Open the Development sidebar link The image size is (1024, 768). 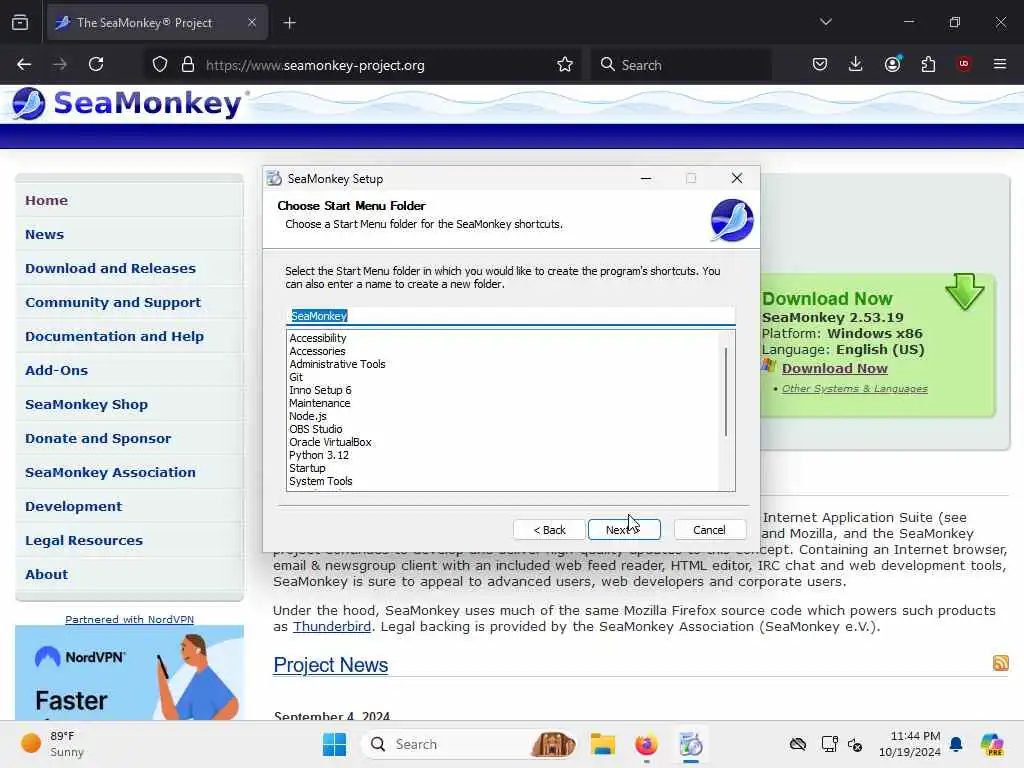click(x=73, y=506)
